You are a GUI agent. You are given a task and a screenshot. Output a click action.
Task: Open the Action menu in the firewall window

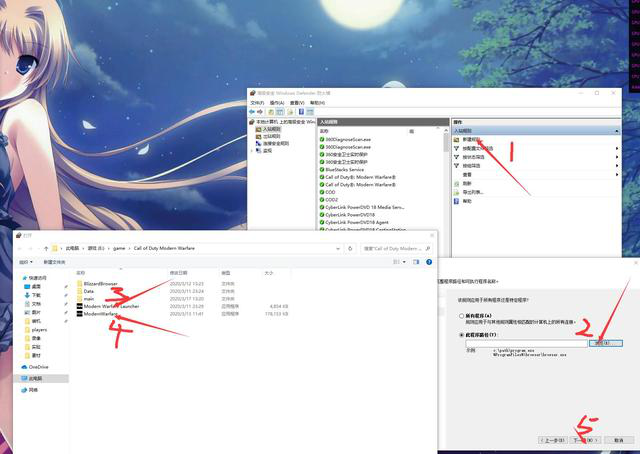point(277,102)
